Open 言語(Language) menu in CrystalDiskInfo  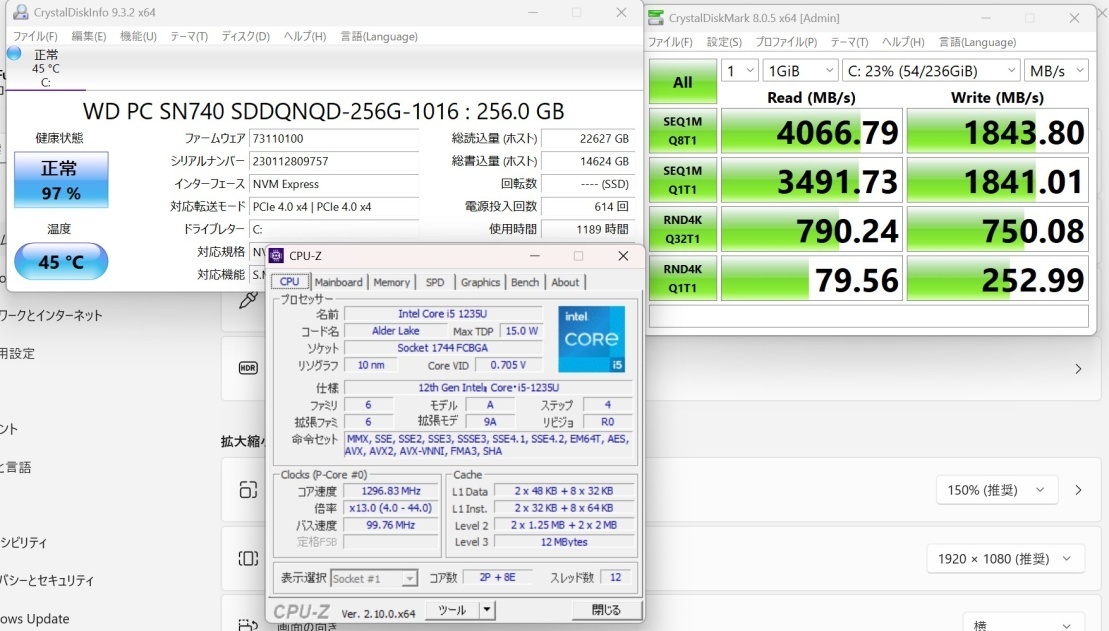point(379,36)
